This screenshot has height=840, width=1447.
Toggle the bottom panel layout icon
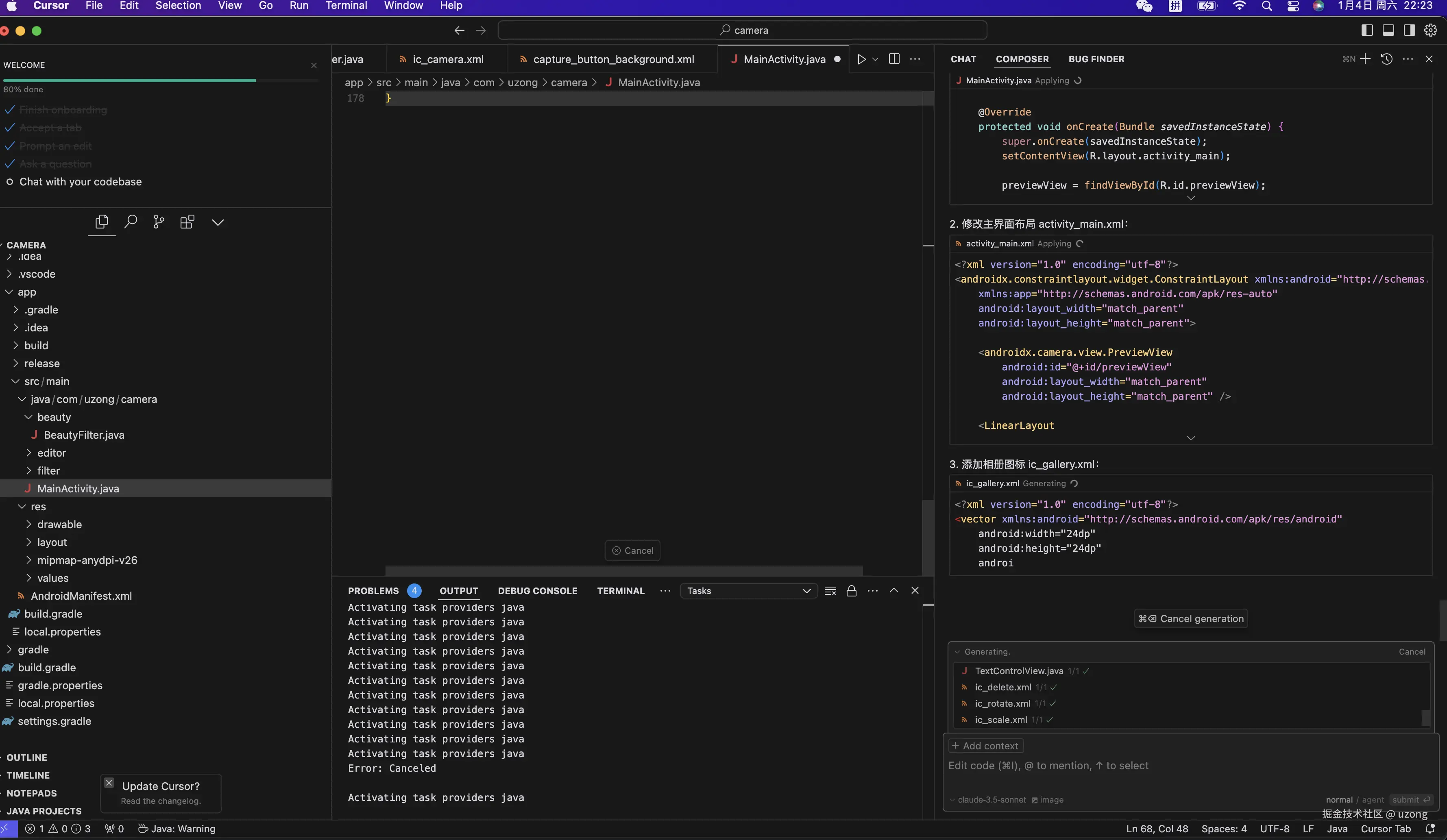pyautogui.click(x=1388, y=30)
